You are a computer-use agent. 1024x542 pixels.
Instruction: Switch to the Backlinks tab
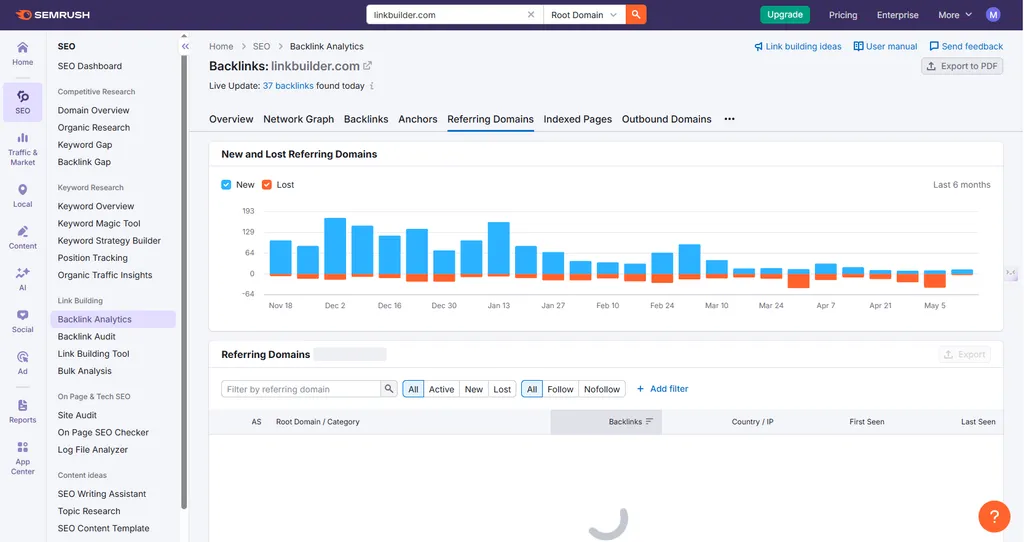tap(366, 119)
